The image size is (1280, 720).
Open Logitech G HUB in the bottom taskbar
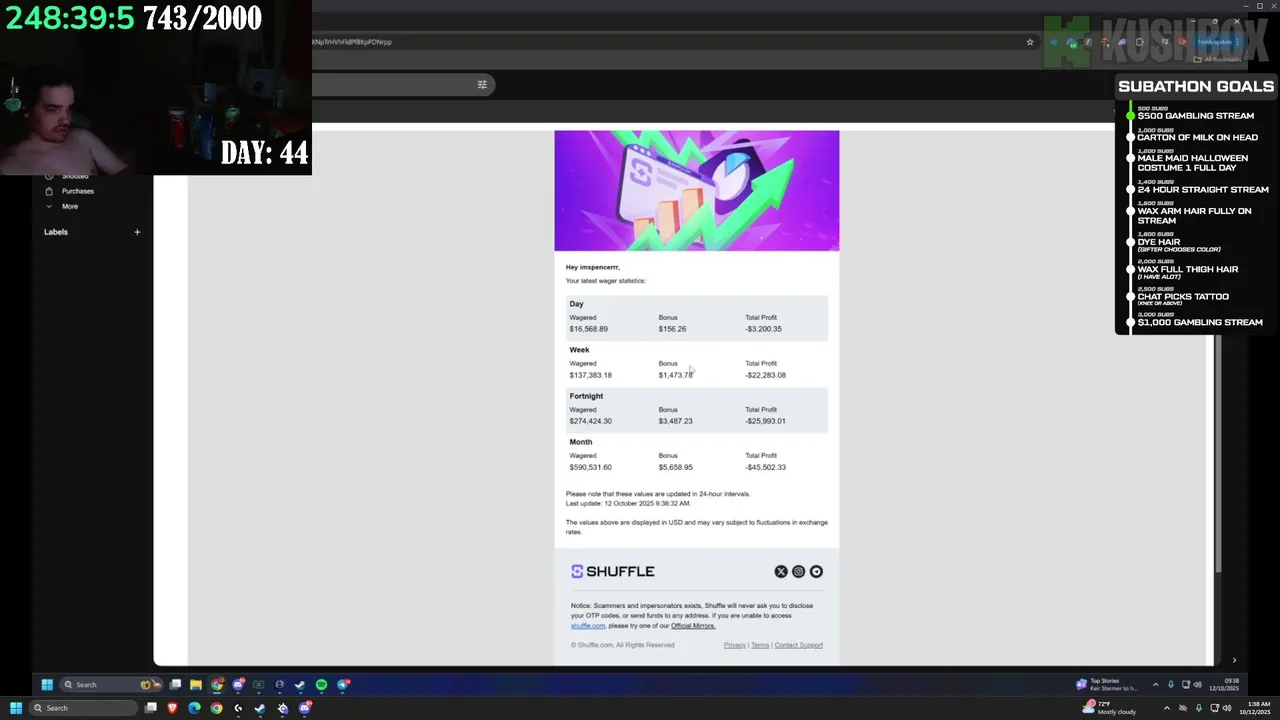(238, 708)
